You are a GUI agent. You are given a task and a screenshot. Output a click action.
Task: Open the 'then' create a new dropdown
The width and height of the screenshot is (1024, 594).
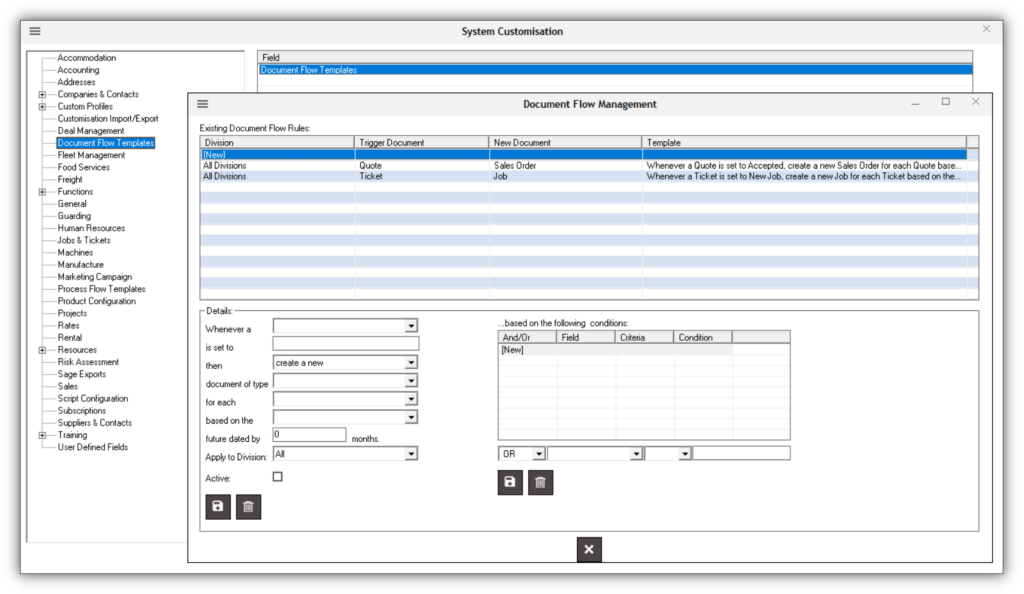(411, 362)
